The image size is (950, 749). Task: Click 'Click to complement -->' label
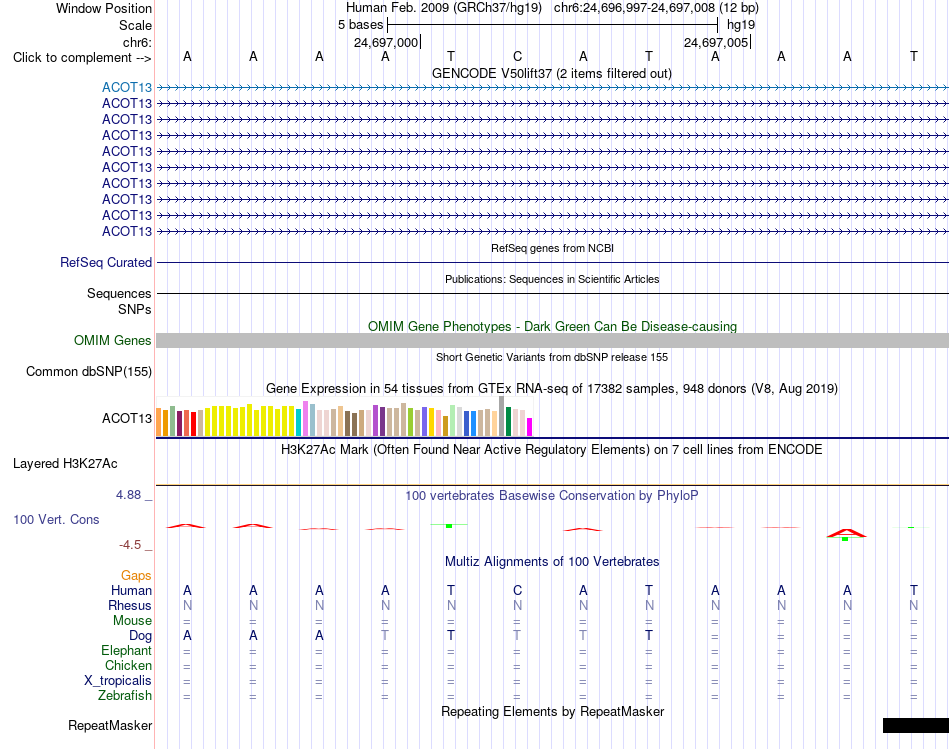tap(82, 58)
